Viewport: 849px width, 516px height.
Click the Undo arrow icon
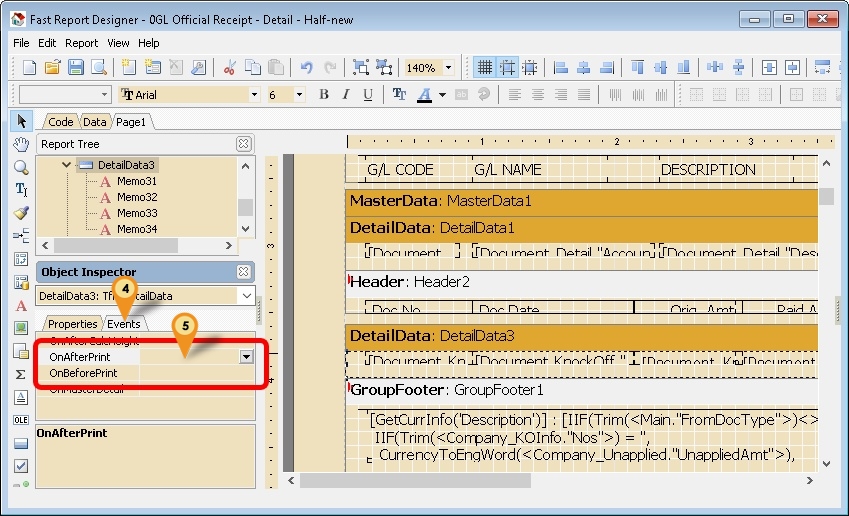click(x=306, y=67)
